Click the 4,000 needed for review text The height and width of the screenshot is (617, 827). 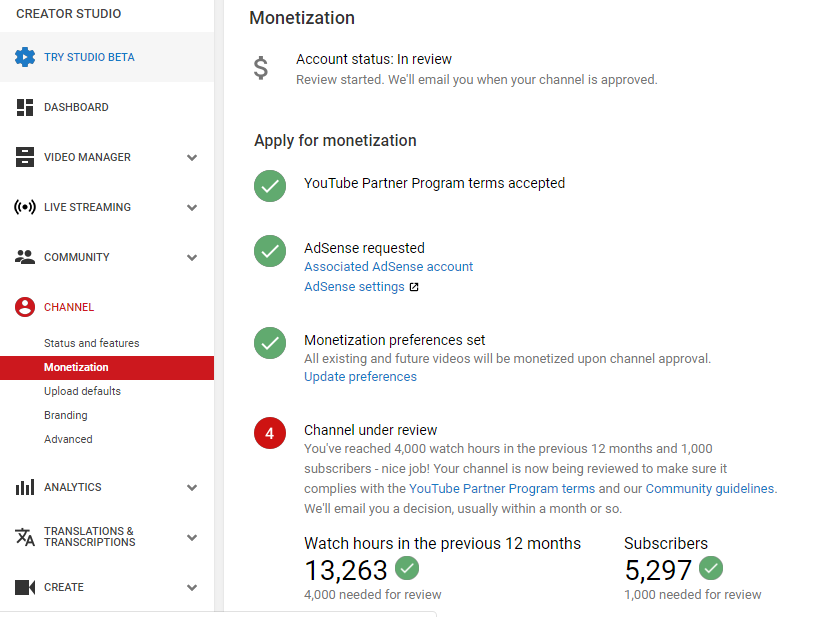(373, 595)
